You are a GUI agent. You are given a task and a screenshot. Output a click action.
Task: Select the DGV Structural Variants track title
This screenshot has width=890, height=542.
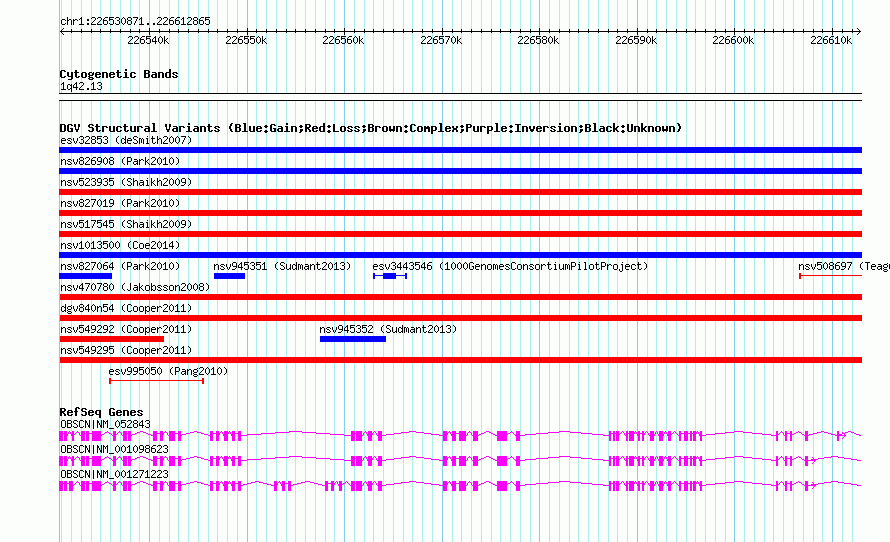[371, 128]
